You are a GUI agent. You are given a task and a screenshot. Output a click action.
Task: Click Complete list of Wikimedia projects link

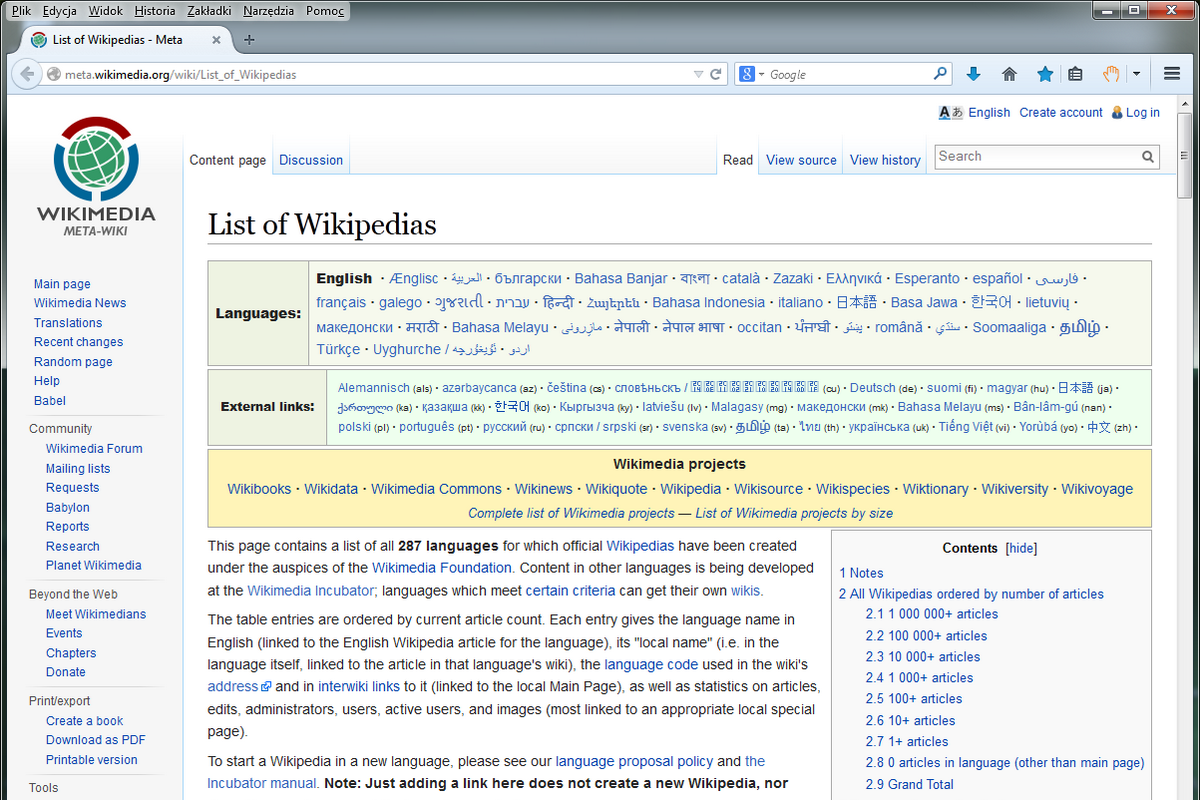[571, 513]
